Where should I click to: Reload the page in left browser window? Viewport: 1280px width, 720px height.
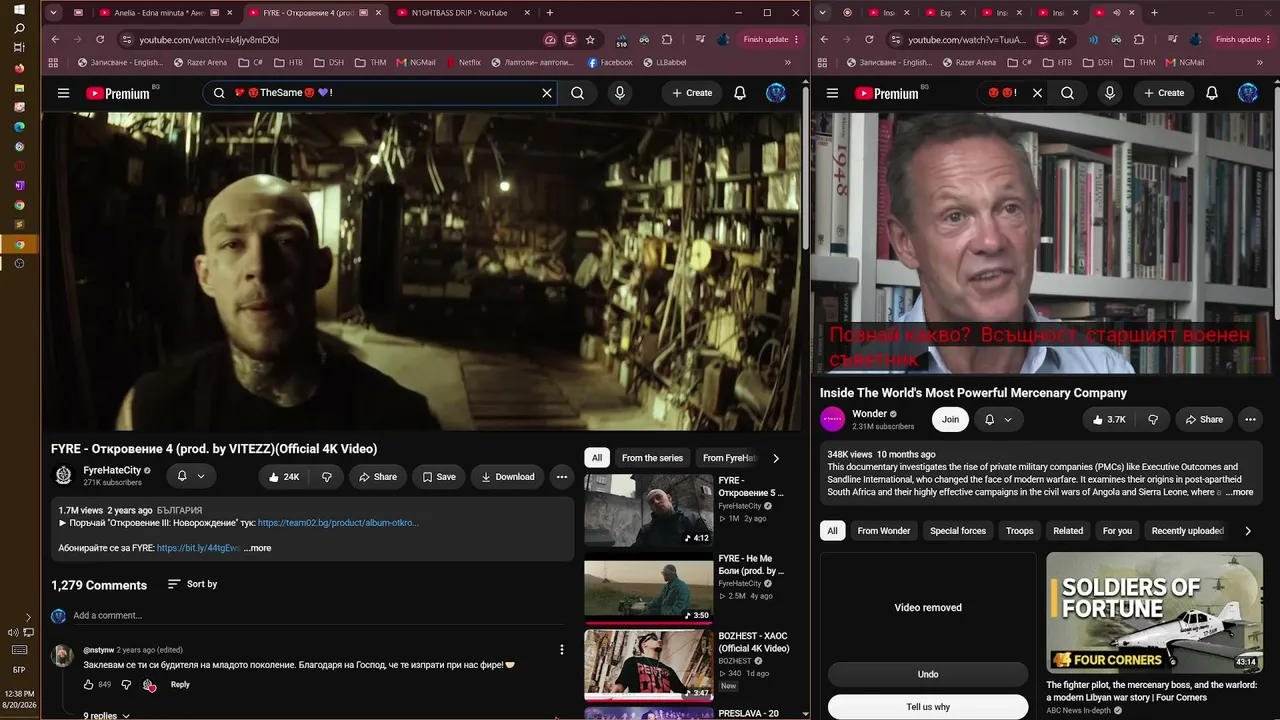pos(100,39)
